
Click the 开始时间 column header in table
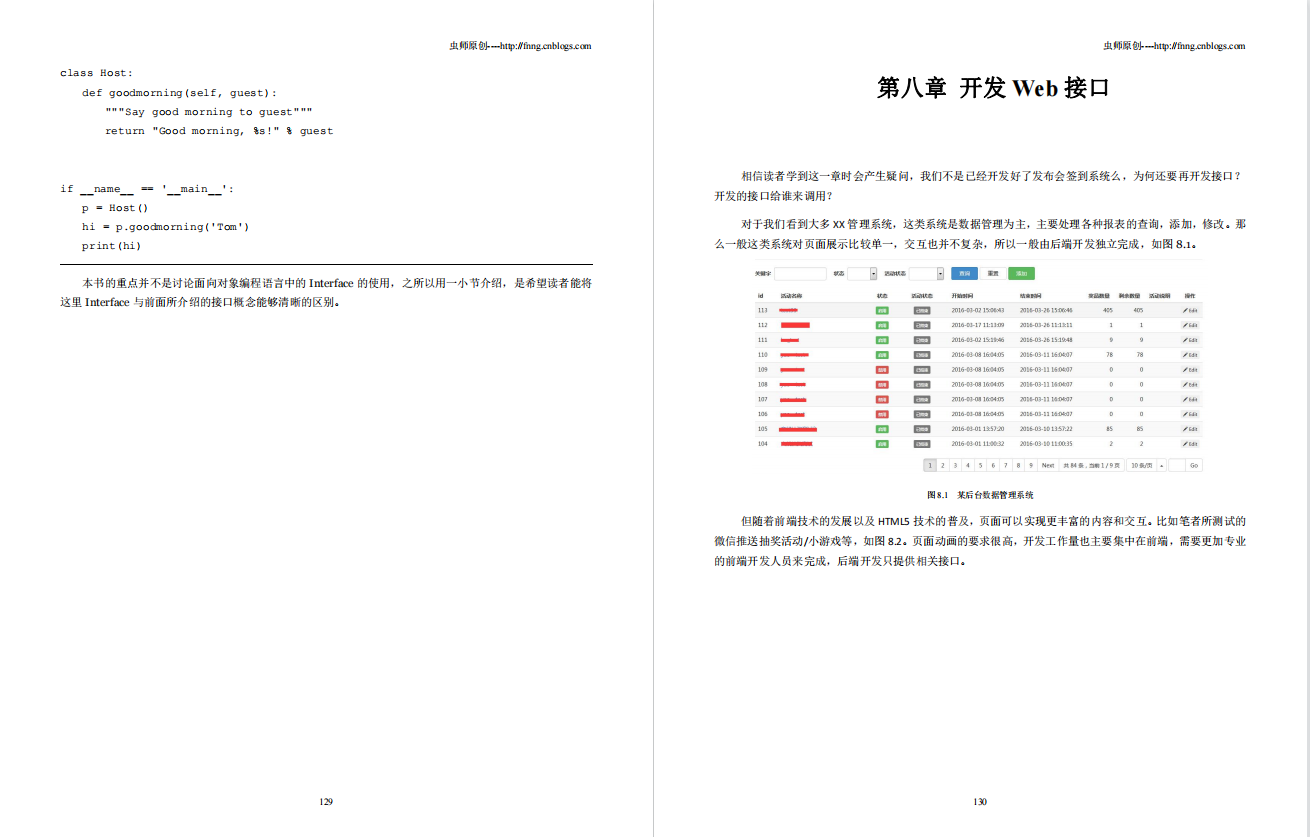coord(962,296)
